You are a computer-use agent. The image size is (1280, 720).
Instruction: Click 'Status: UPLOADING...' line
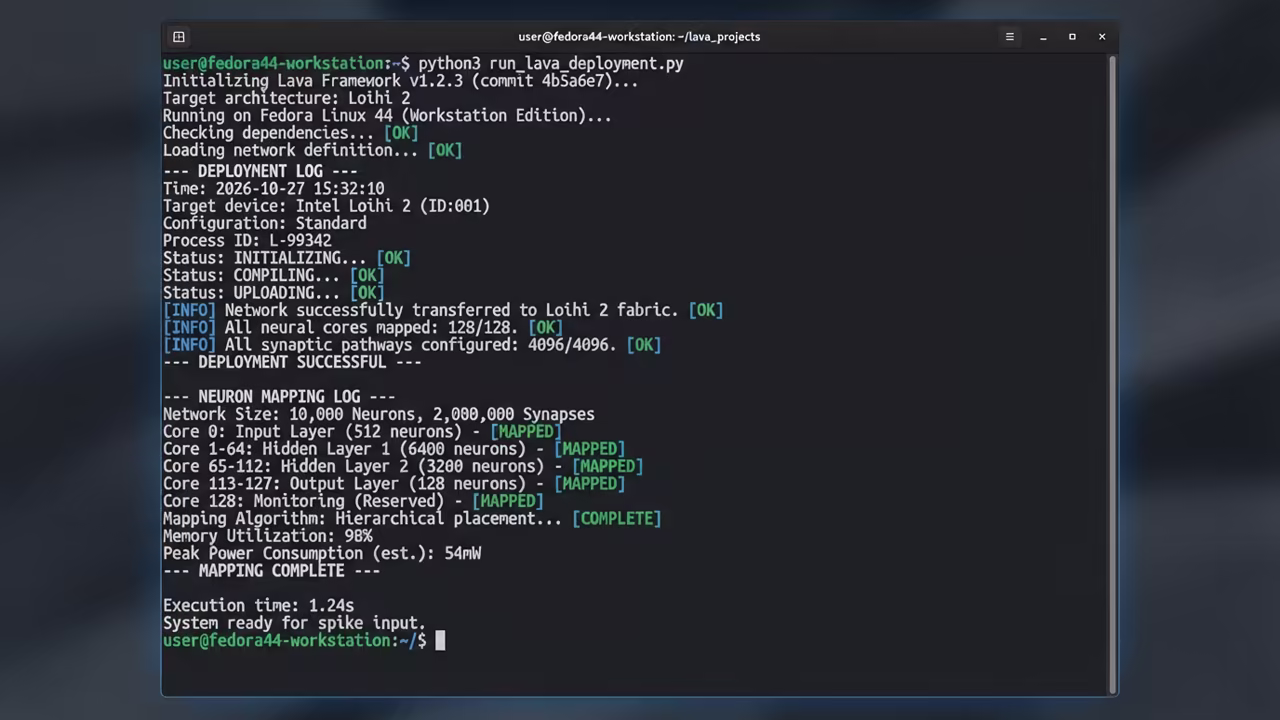[274, 293]
